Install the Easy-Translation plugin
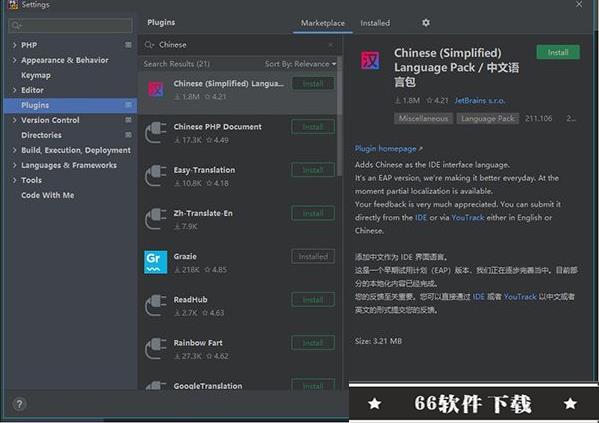599x423 pixels. [313, 170]
